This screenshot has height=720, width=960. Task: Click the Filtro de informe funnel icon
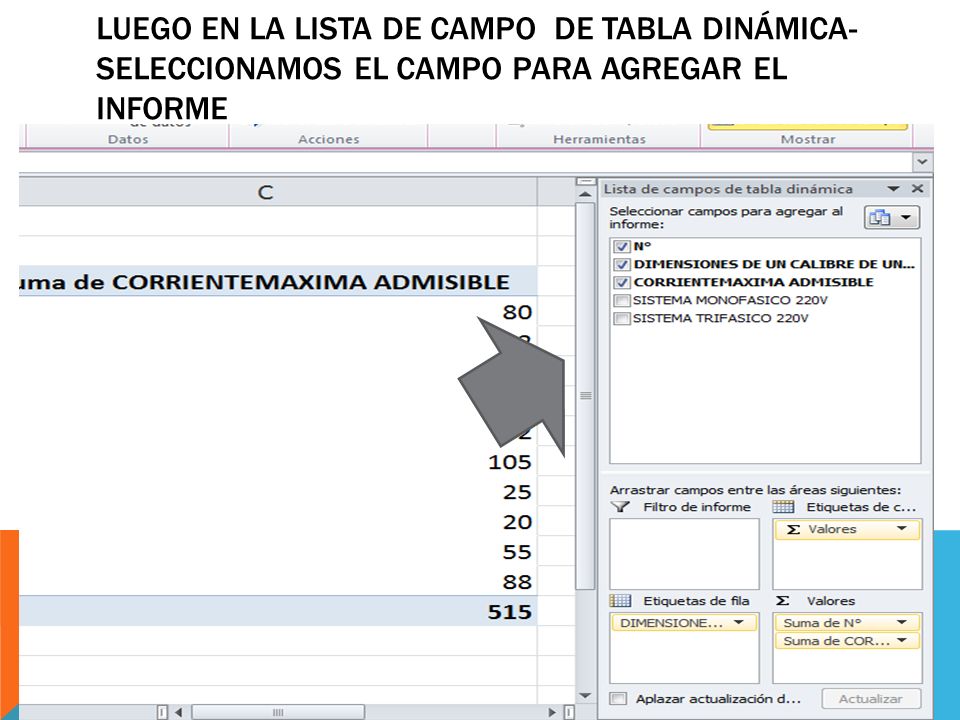click(x=620, y=507)
